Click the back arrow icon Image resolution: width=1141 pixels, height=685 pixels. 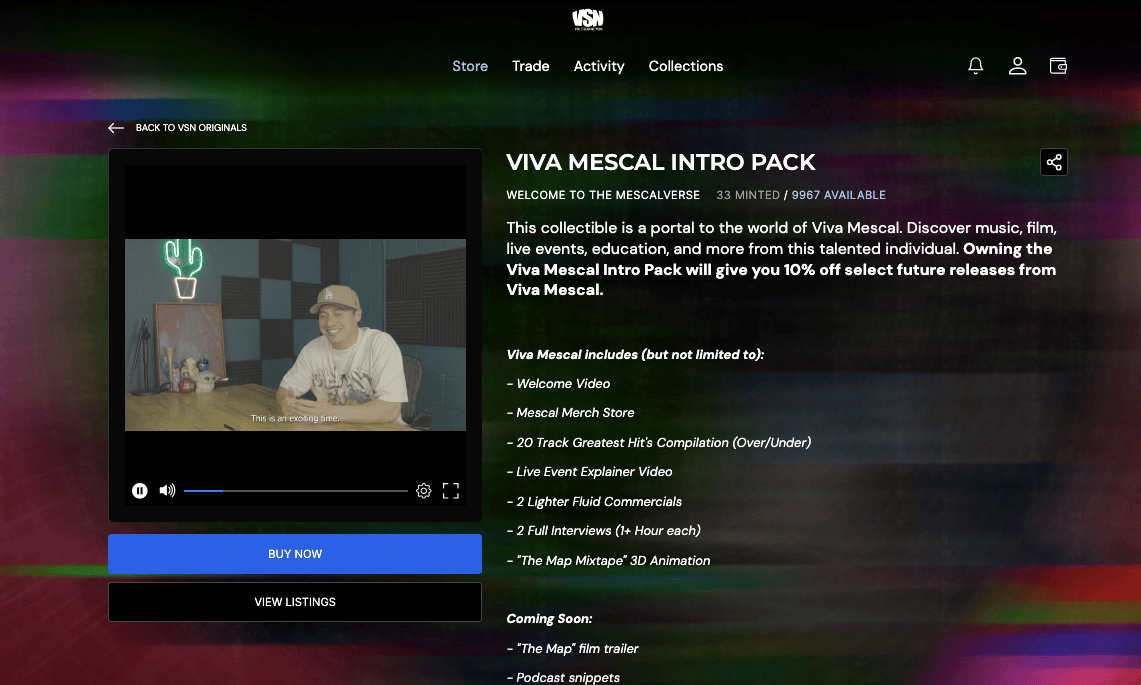(x=116, y=128)
